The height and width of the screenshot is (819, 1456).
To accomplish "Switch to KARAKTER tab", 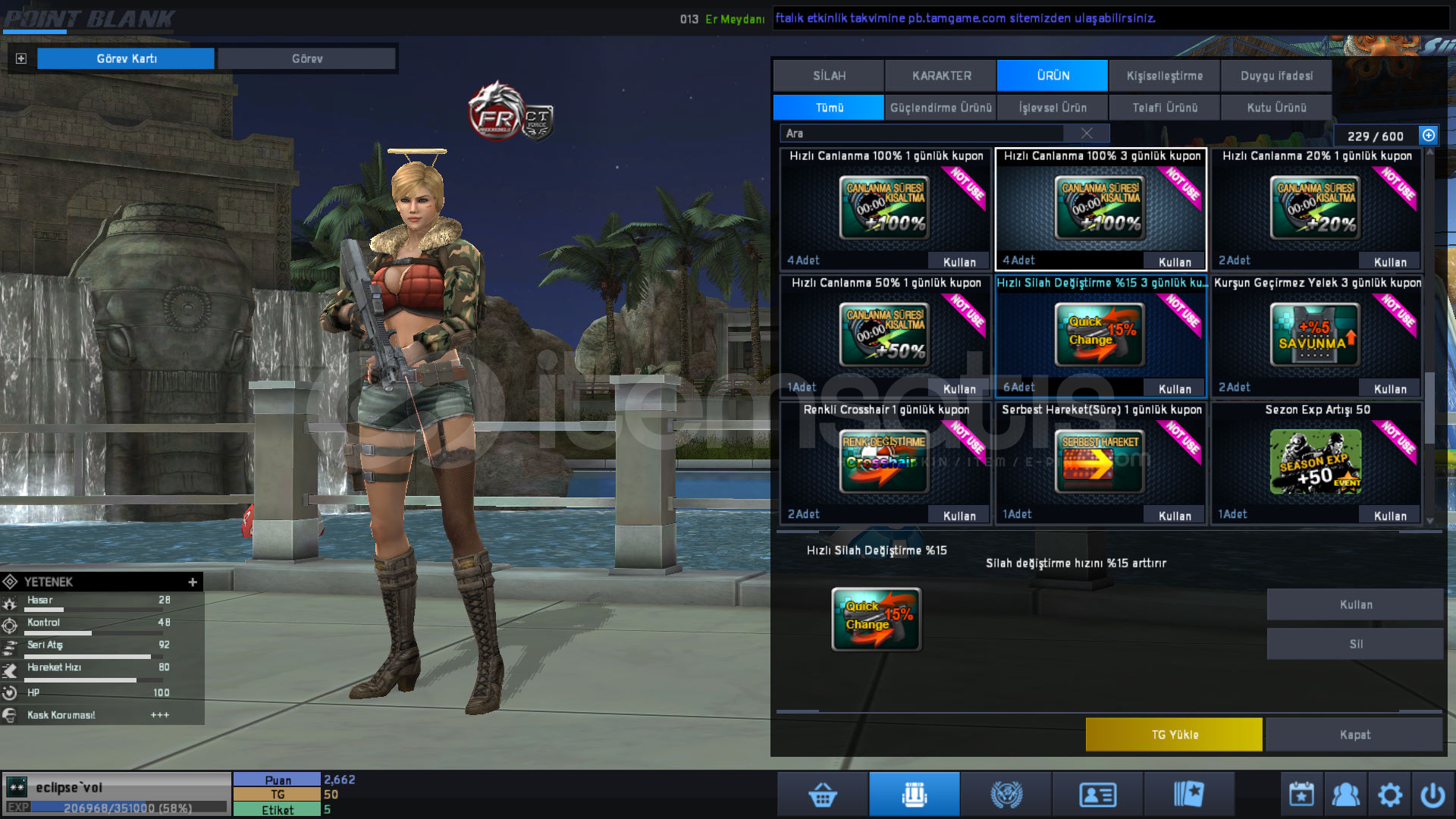I will (x=941, y=76).
